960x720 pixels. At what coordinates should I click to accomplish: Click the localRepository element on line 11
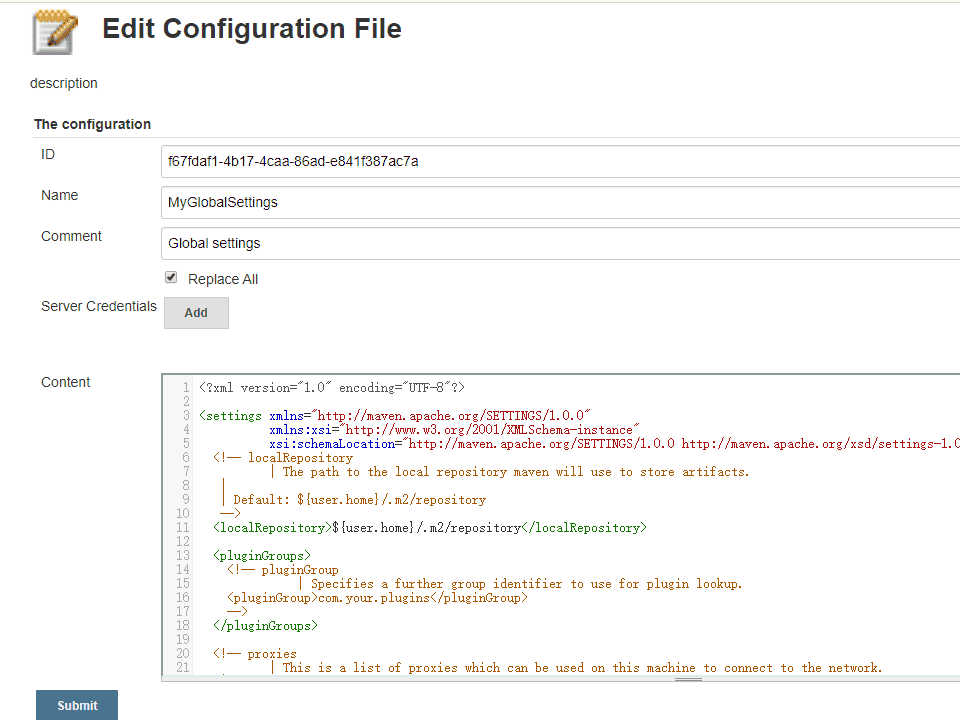click(429, 527)
